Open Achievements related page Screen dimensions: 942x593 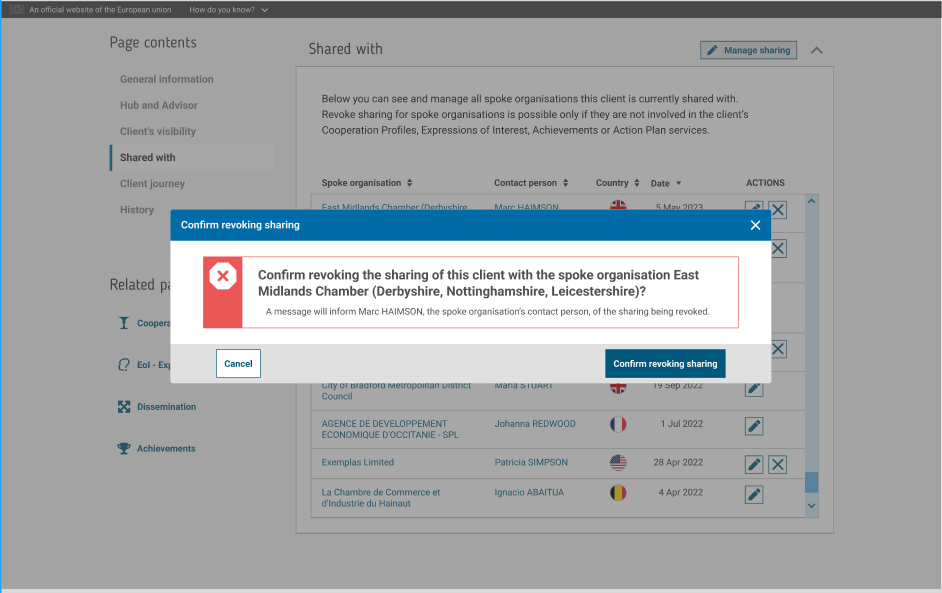tap(166, 449)
